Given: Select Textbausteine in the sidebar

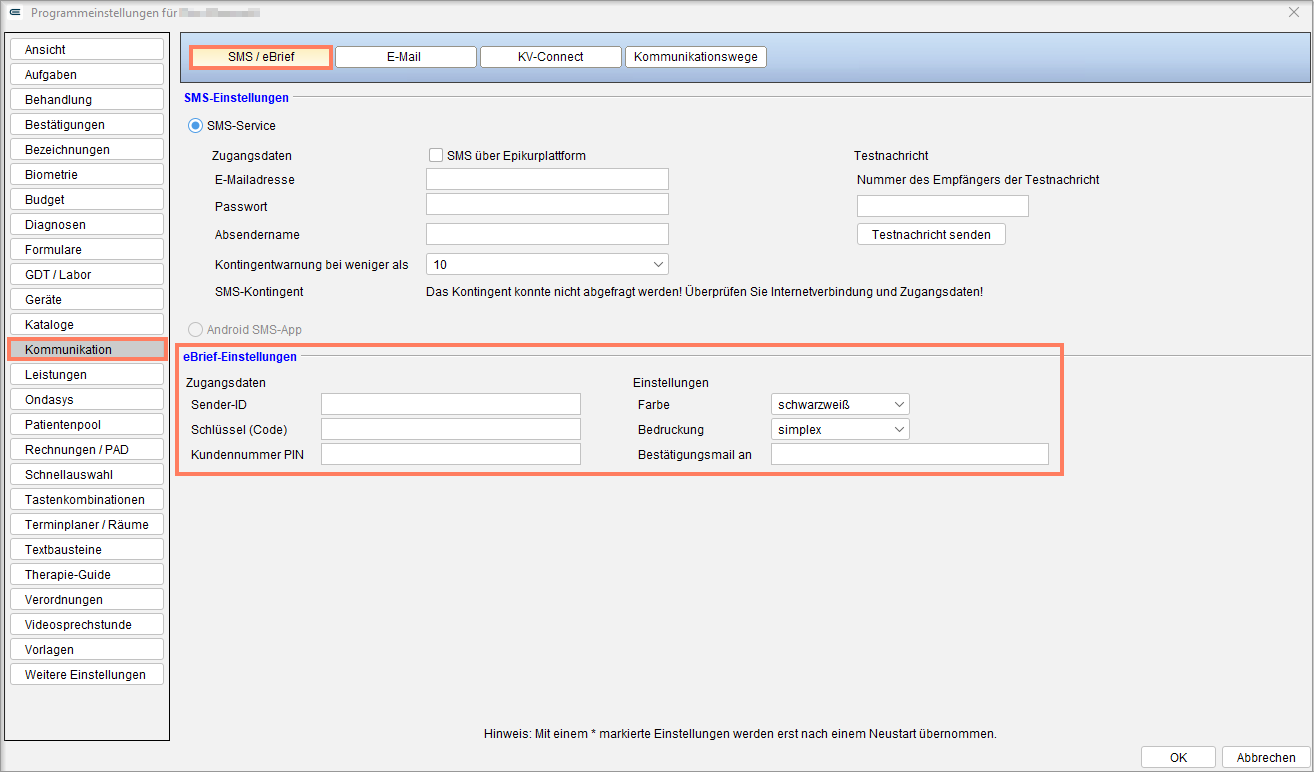Looking at the screenshot, I should click(87, 549).
